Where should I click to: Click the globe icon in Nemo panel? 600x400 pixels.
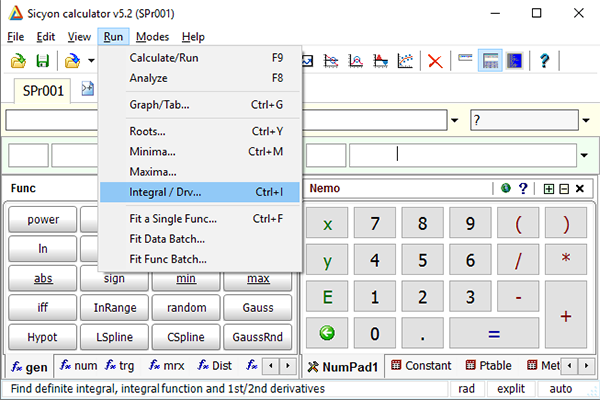[505, 188]
